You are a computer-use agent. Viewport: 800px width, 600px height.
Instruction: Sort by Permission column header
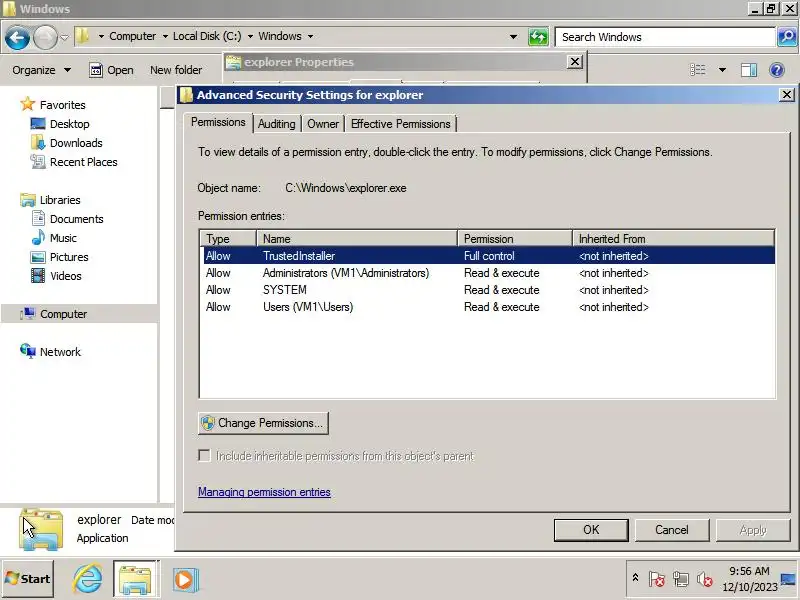515,238
